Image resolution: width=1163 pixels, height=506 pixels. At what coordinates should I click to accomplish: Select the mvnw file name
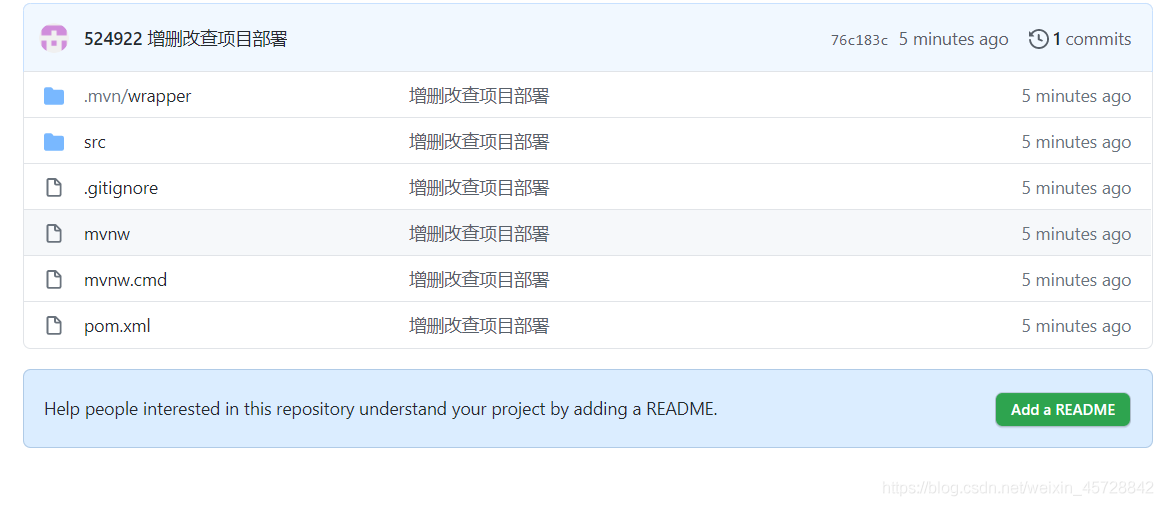pyautogui.click(x=107, y=234)
